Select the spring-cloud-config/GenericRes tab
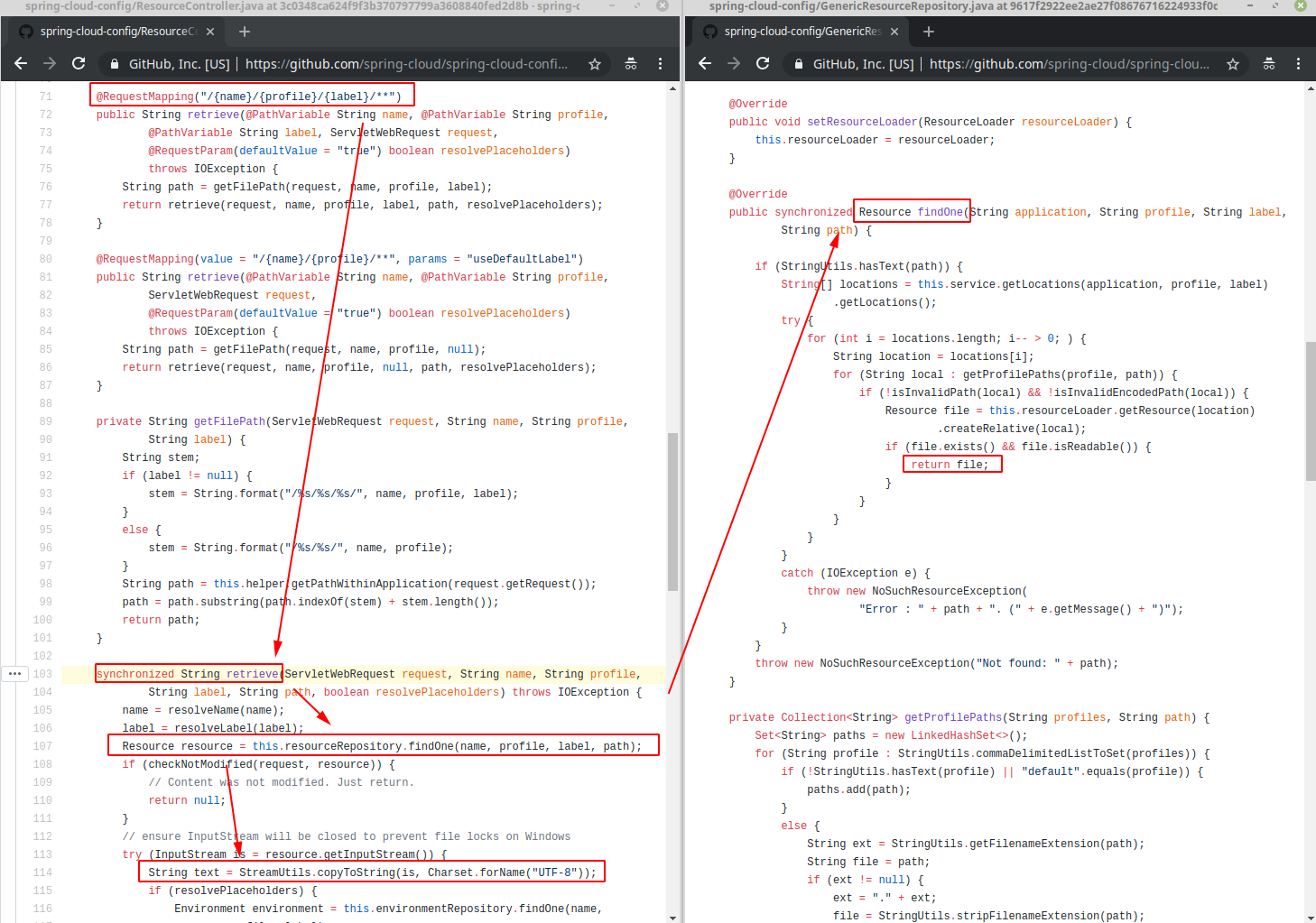This screenshot has height=923, width=1316. tap(801, 32)
